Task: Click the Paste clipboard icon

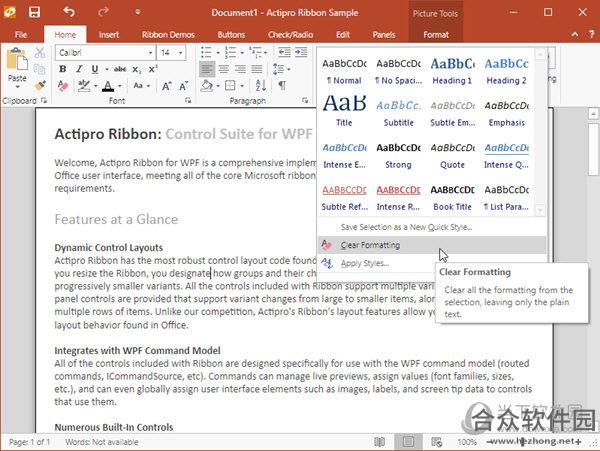Action: coord(17,59)
